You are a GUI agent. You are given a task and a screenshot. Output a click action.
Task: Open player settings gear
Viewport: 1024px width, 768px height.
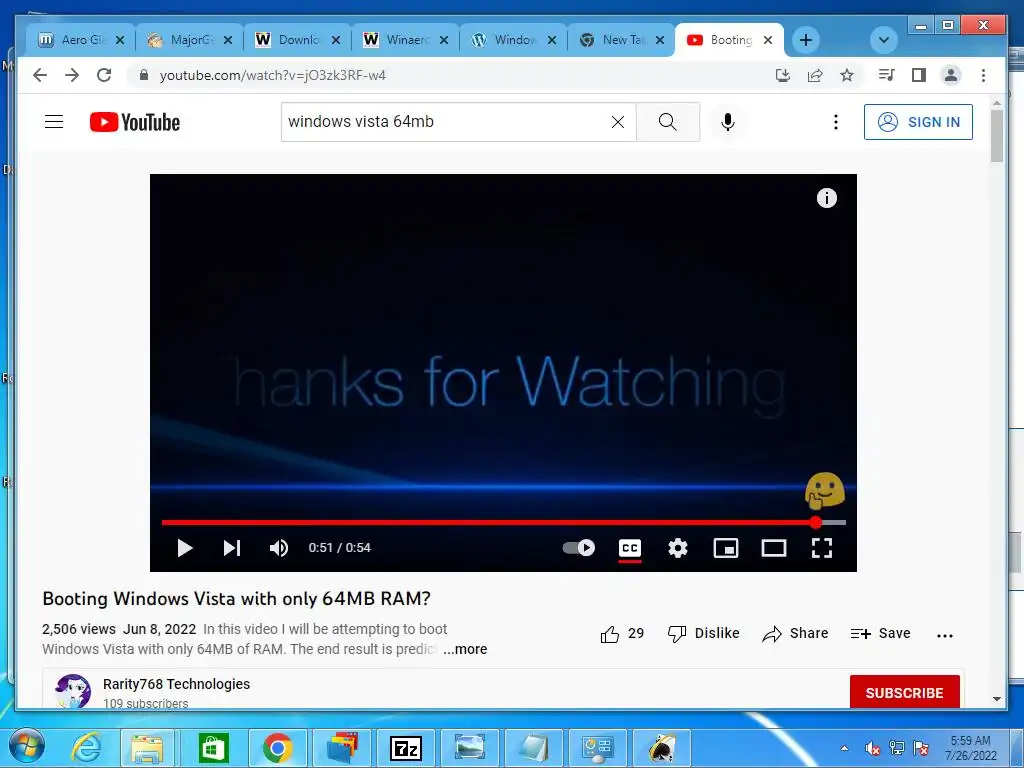click(x=678, y=548)
